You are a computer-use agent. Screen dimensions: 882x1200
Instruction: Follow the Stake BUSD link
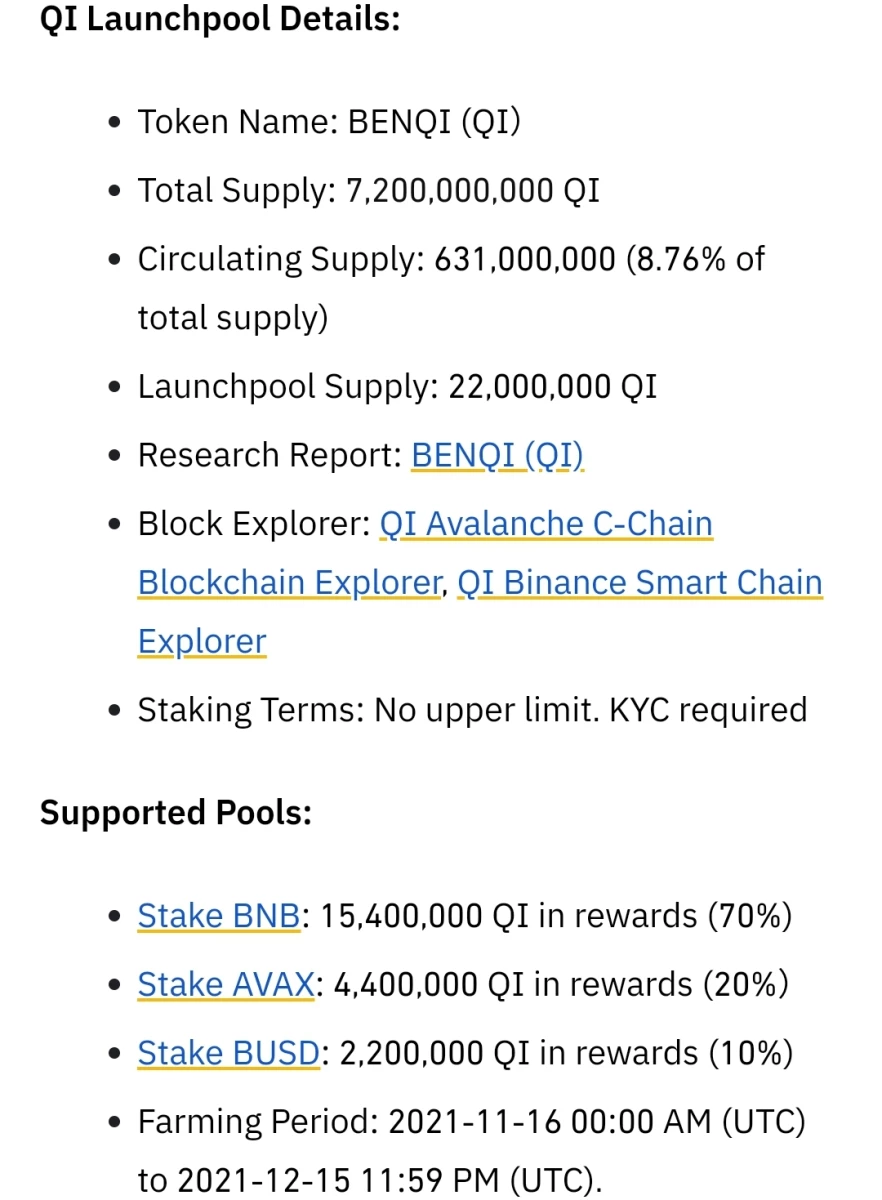pos(229,1053)
